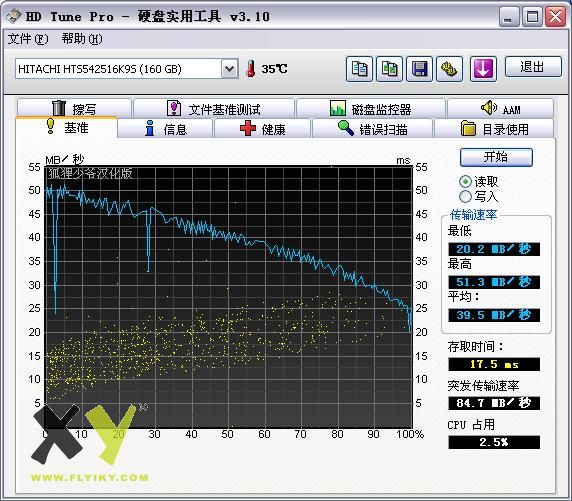Screen dimensions: 572x501
Task: Switch to the 磁盘监控器 tab
Action: tap(371, 109)
